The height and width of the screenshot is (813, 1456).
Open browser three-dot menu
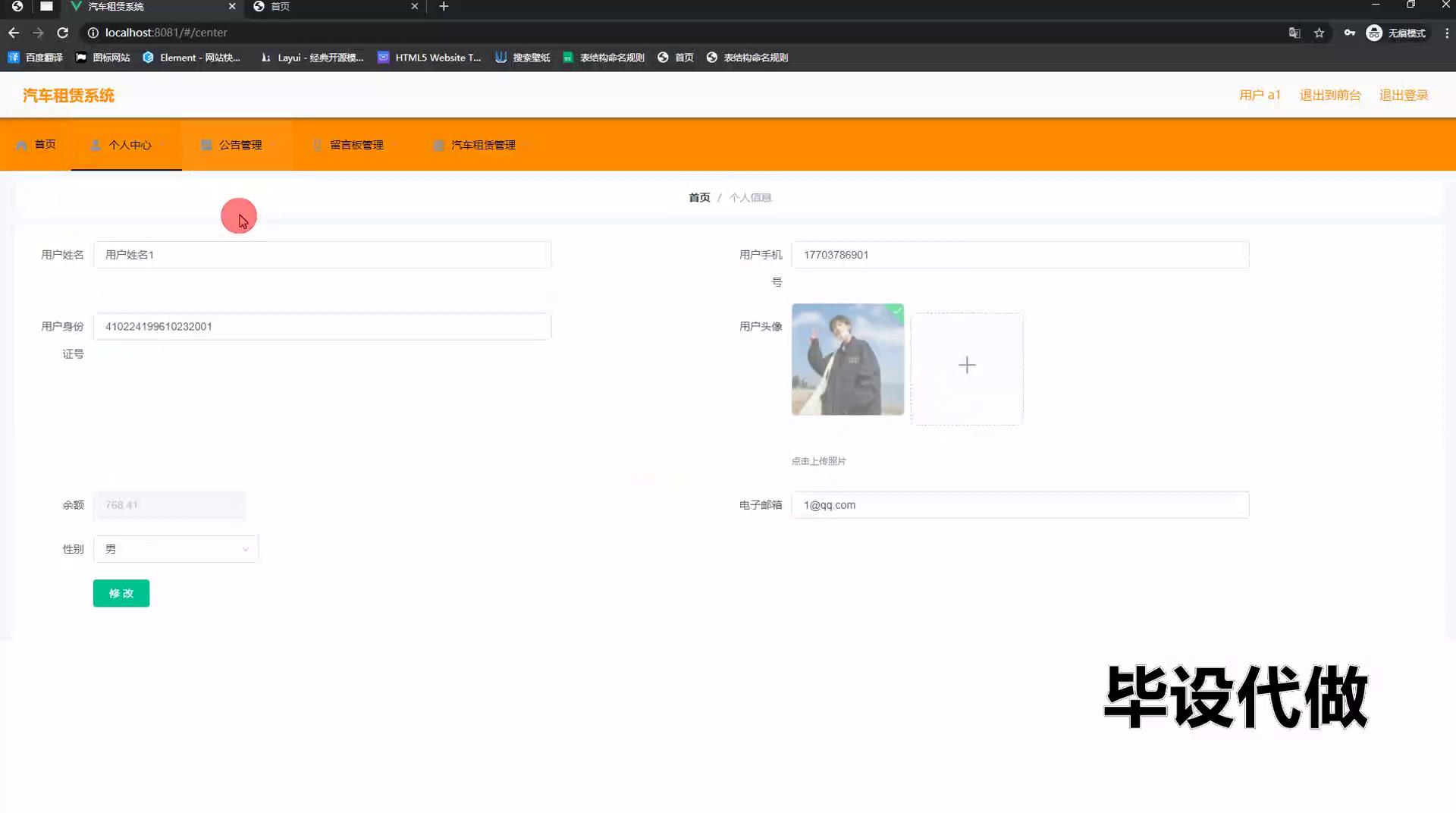pos(1446,33)
